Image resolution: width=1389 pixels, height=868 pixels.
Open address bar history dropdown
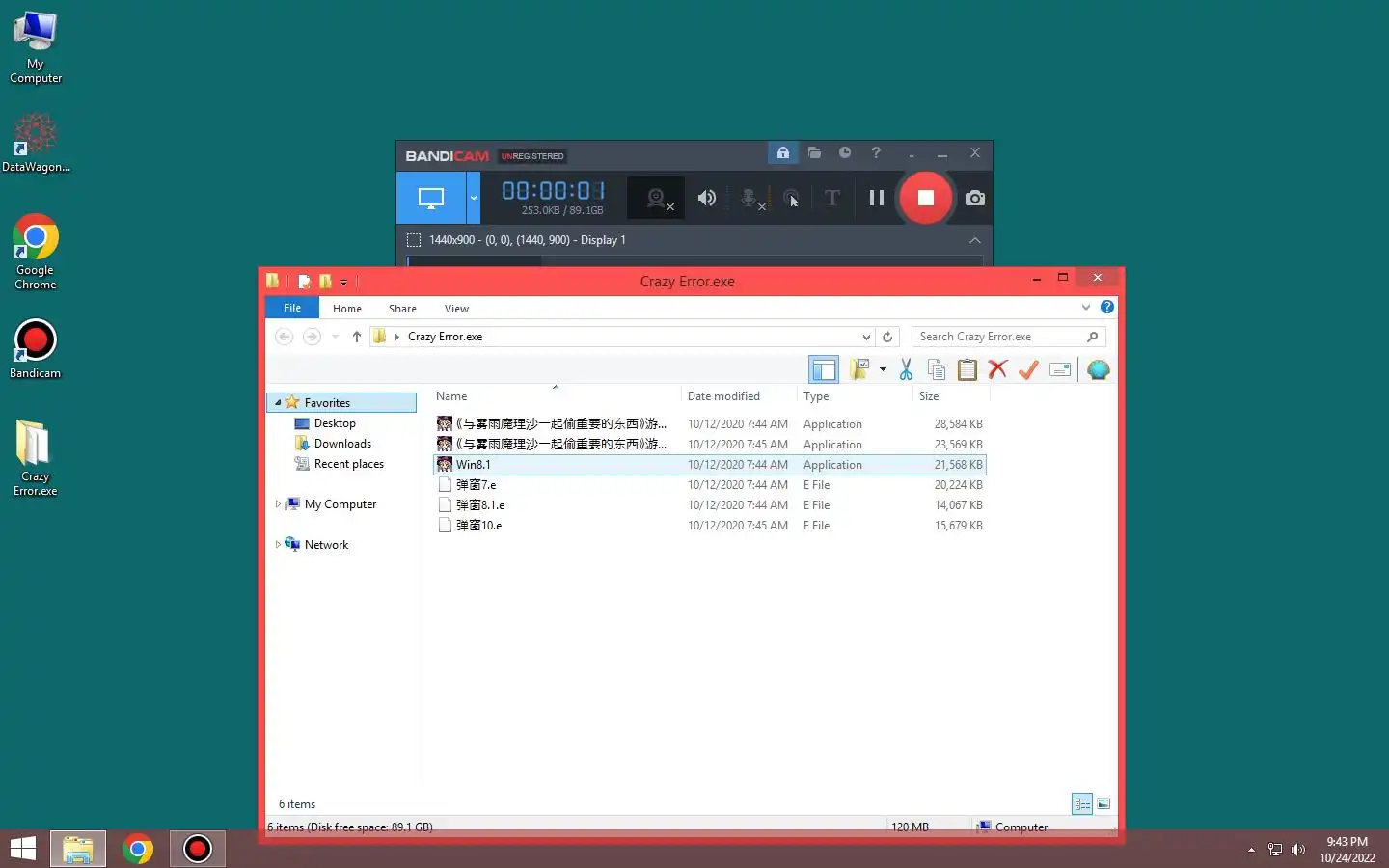866,337
